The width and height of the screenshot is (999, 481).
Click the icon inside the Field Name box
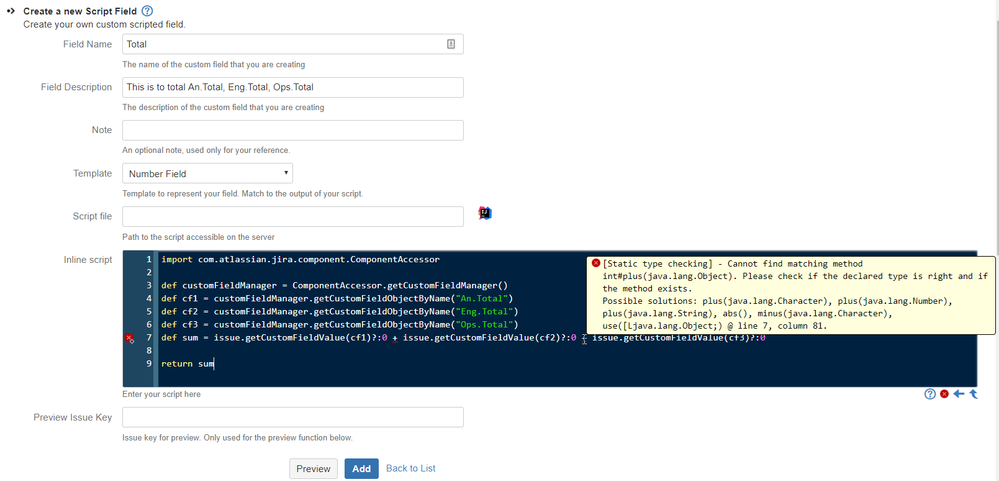click(x=450, y=44)
